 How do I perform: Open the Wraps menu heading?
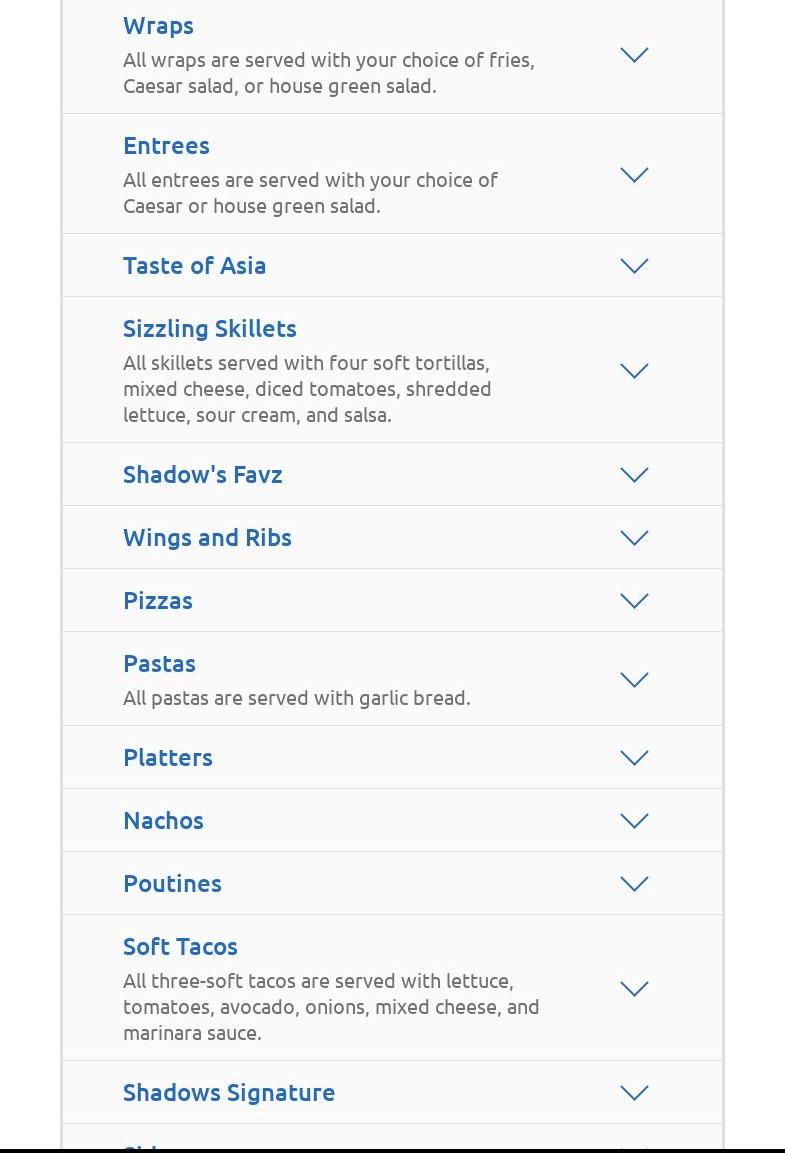click(158, 26)
